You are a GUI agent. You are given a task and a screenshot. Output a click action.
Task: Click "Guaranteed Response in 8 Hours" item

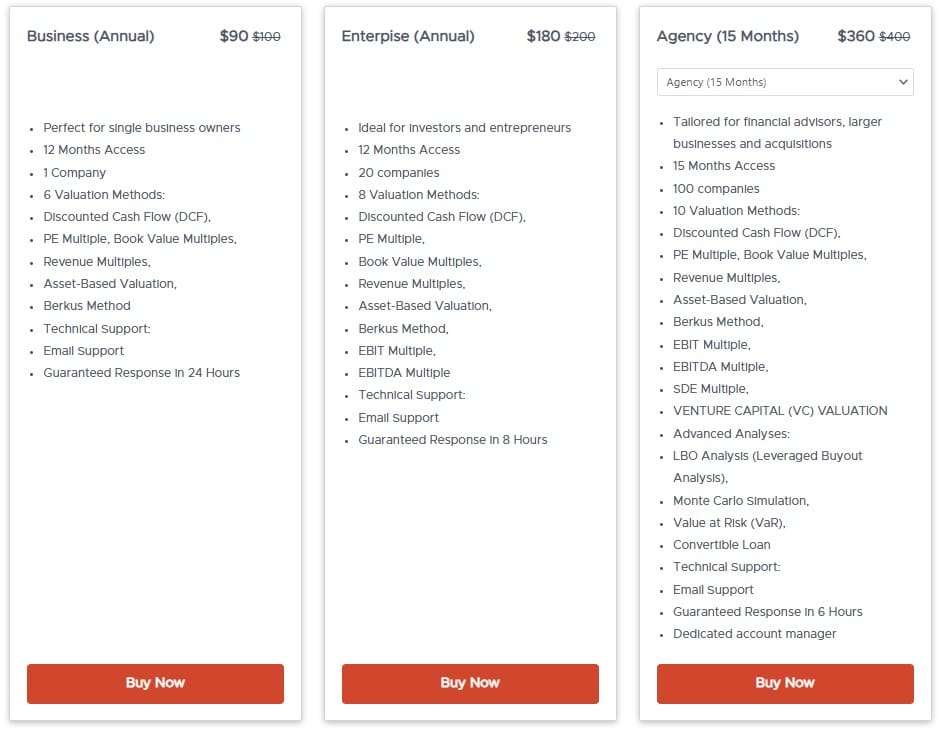(453, 440)
